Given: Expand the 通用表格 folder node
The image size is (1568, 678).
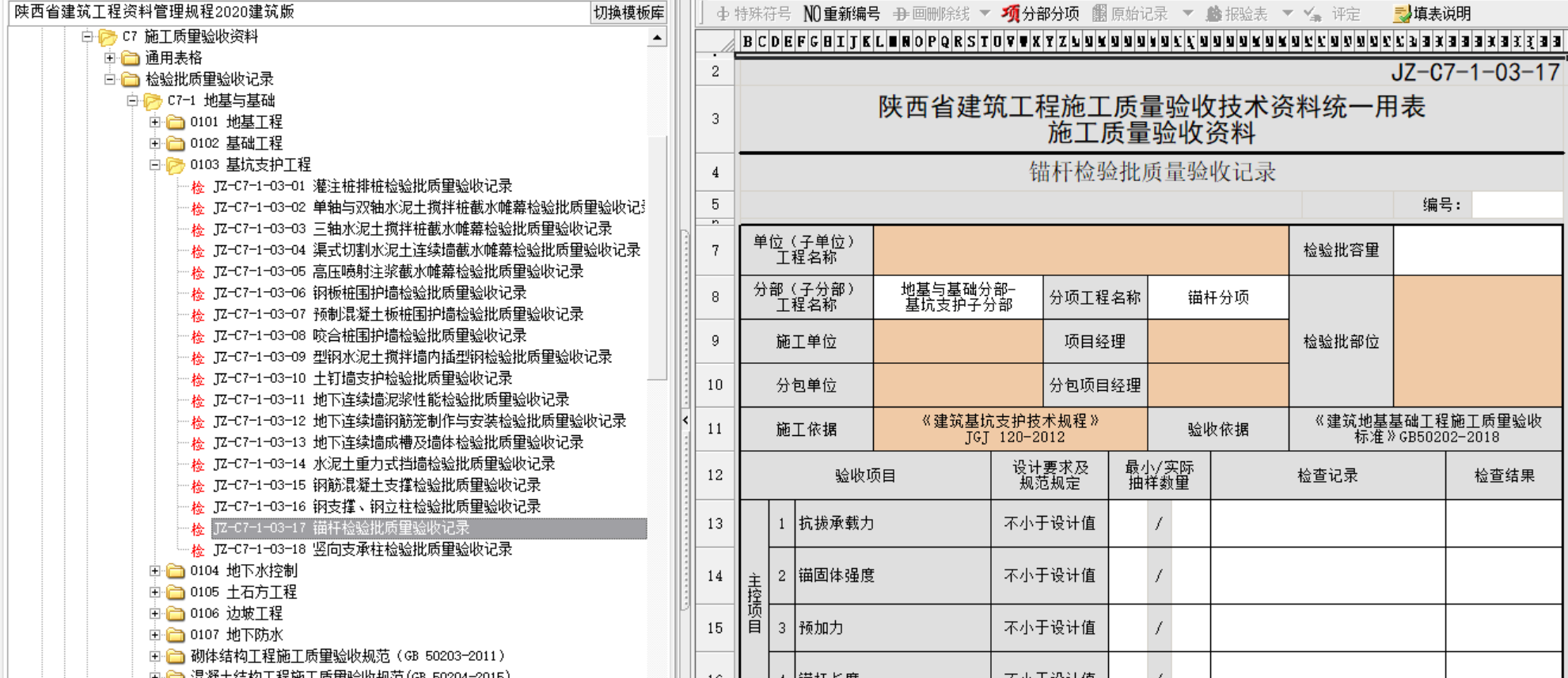Looking at the screenshot, I should 110,58.
